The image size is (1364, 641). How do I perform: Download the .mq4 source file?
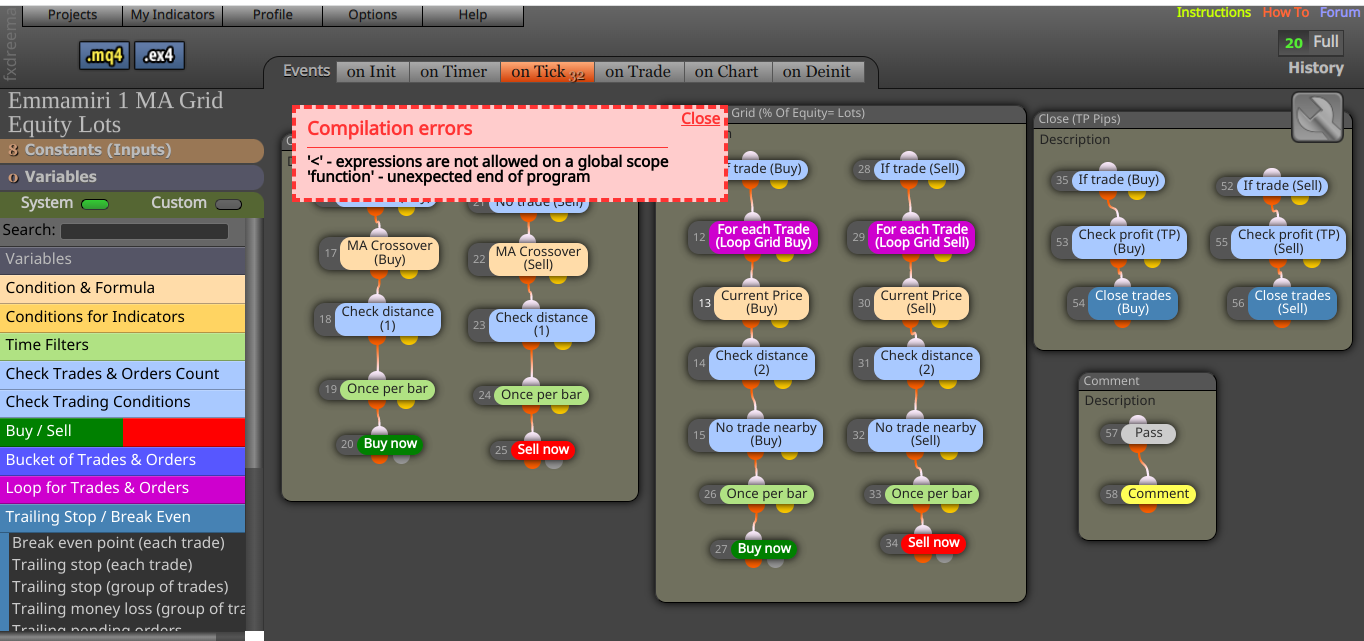[104, 56]
